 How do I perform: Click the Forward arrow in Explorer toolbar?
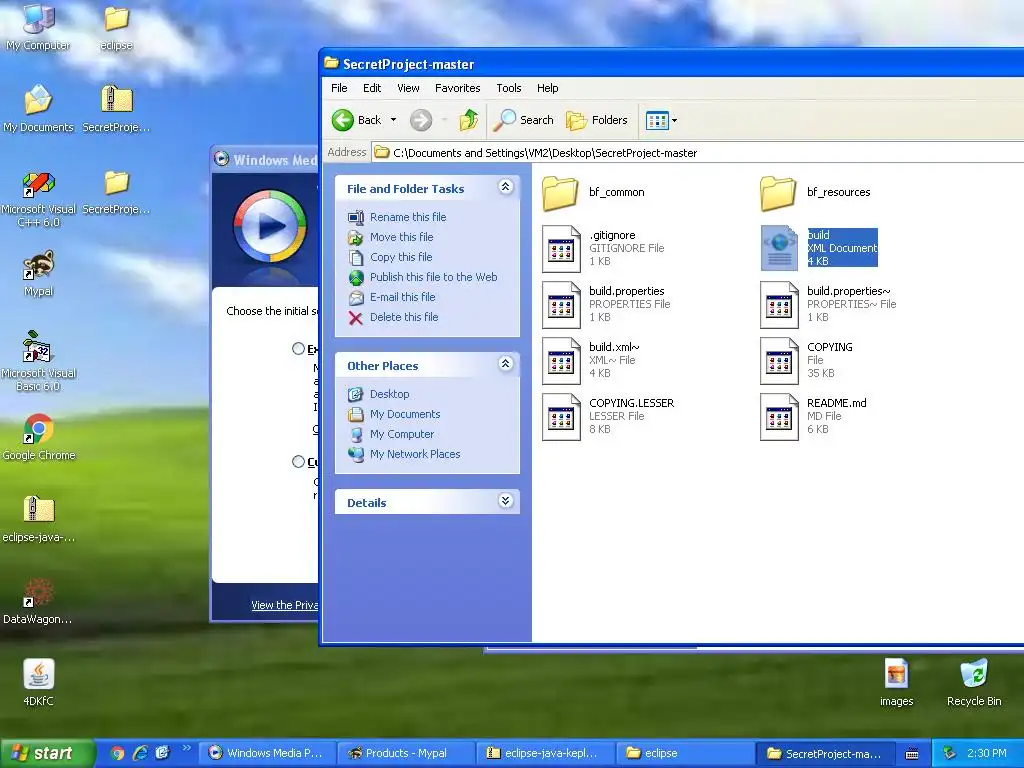(x=421, y=120)
